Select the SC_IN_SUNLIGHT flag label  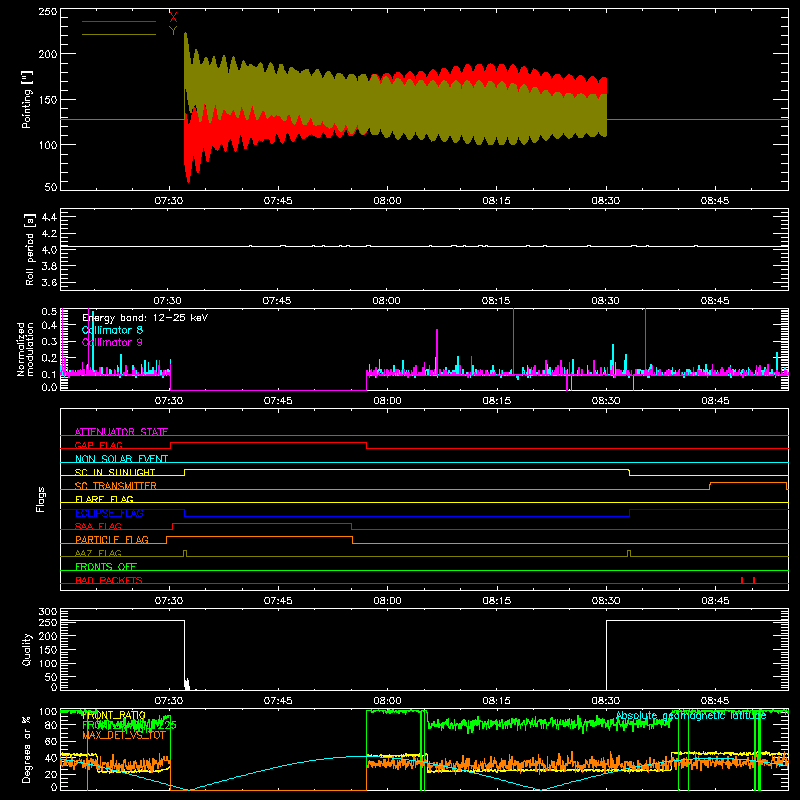pos(115,472)
